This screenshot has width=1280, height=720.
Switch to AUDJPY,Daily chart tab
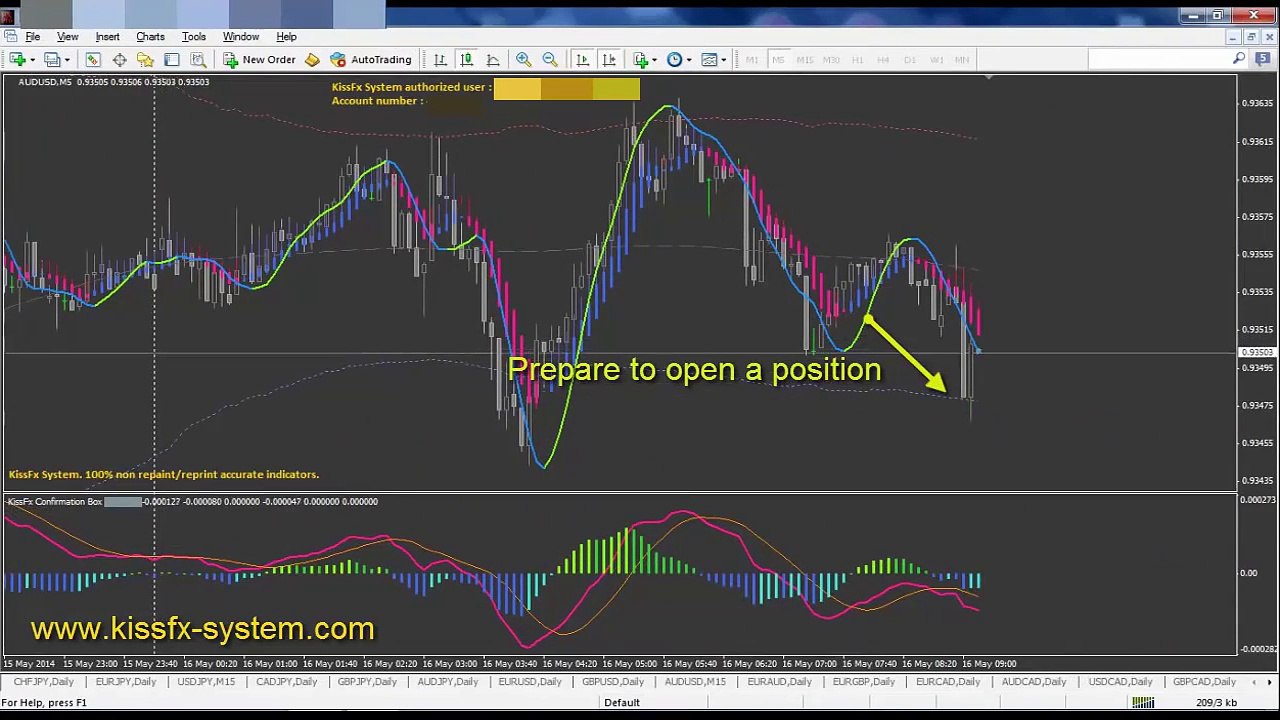click(x=448, y=682)
